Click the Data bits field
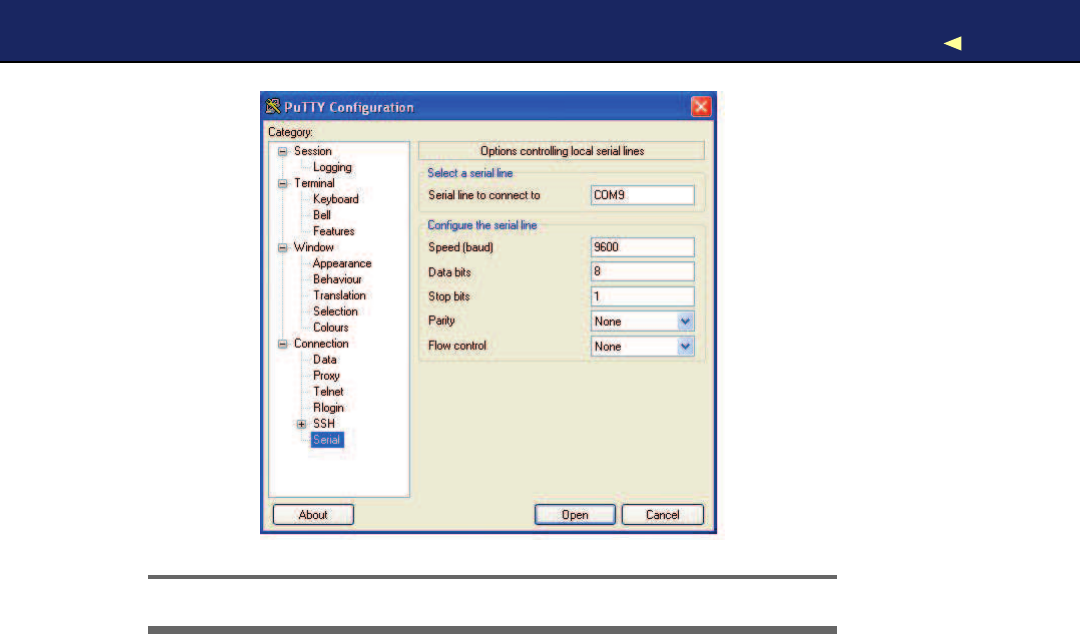 [643, 272]
